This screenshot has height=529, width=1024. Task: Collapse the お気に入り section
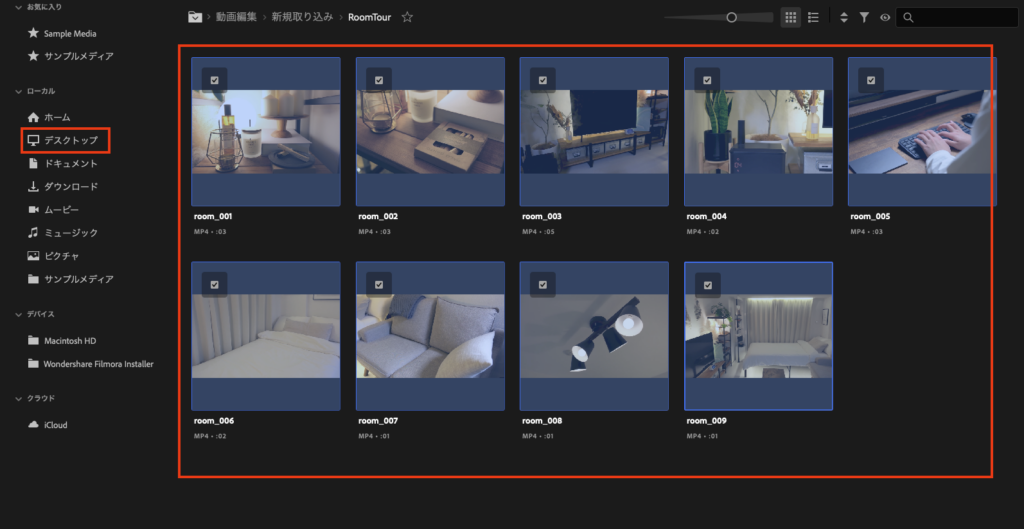point(19,7)
